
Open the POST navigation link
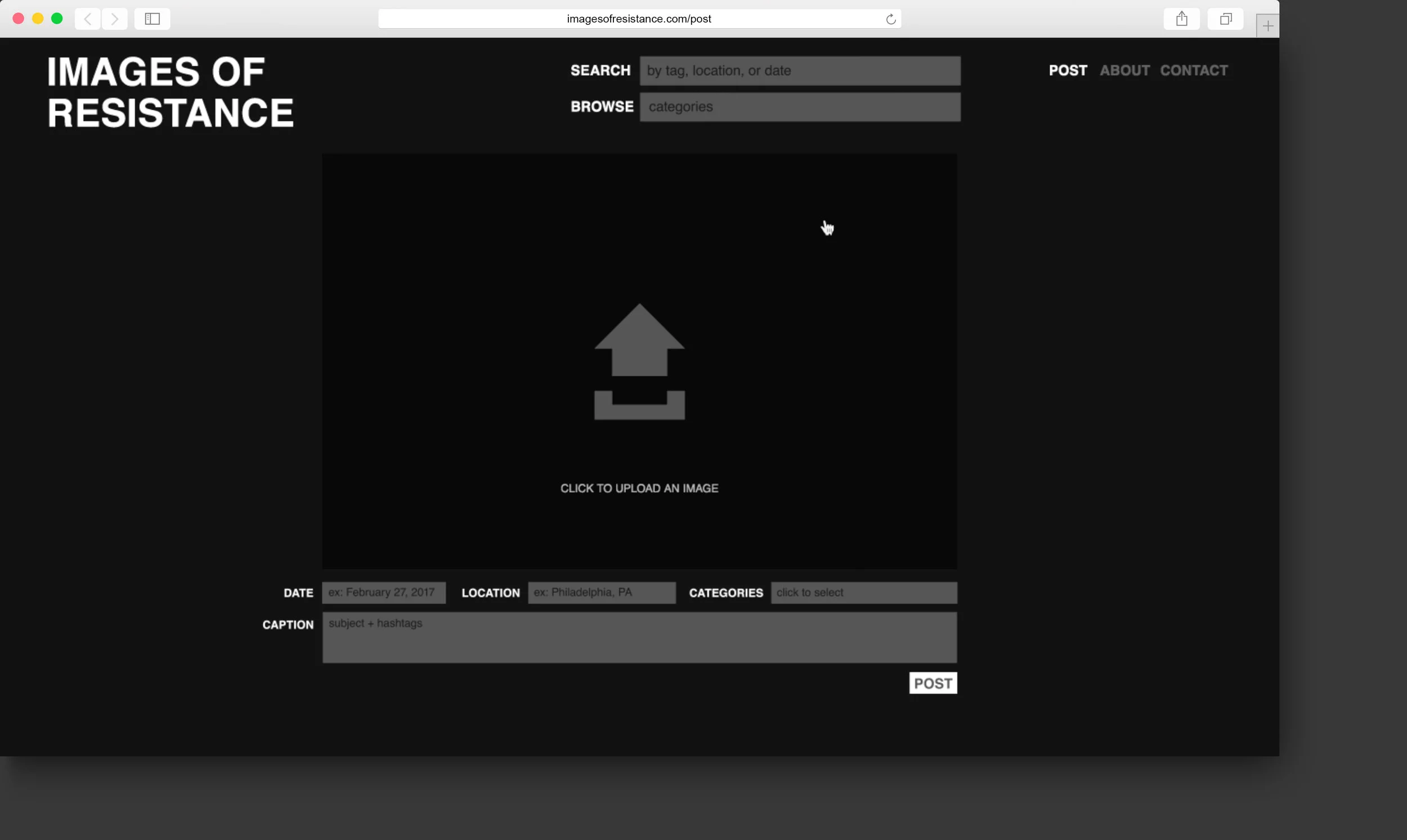(x=1067, y=70)
